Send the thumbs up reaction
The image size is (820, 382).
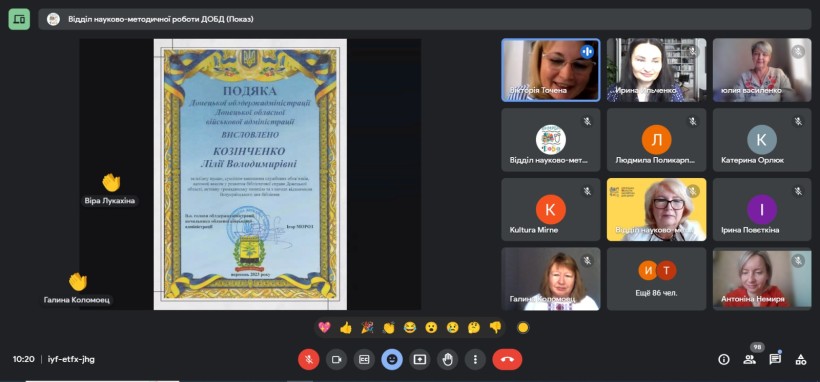(346, 328)
